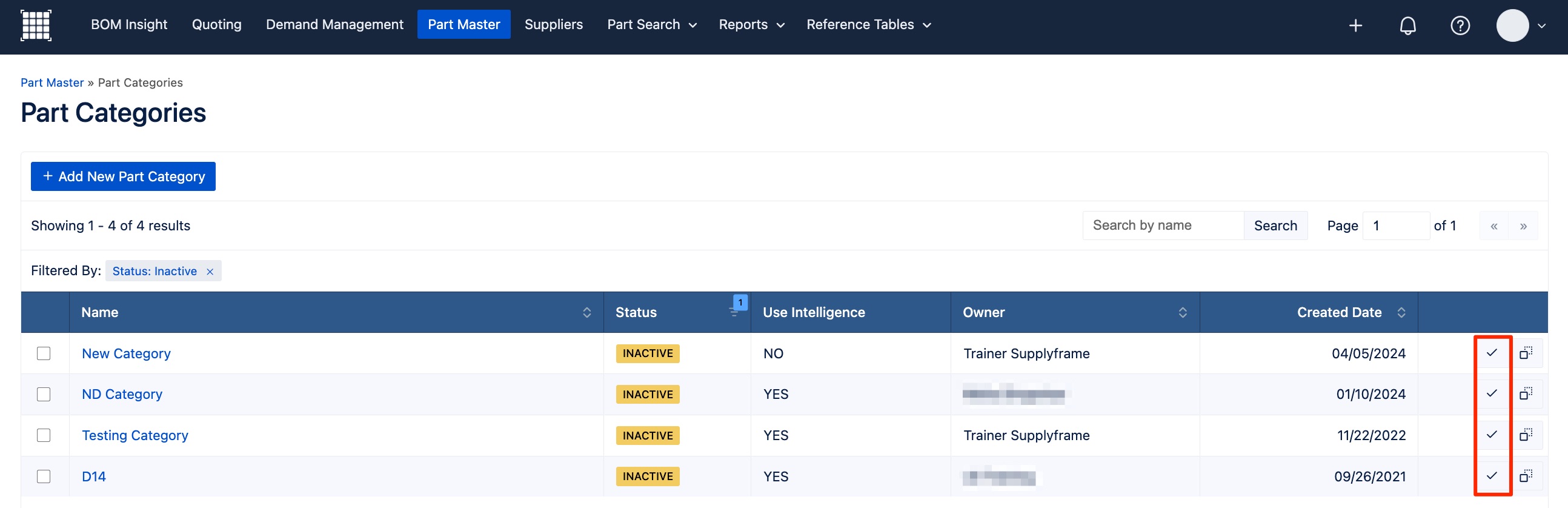
Task: Activate D14 with checkmark icon
Action: click(x=1491, y=476)
